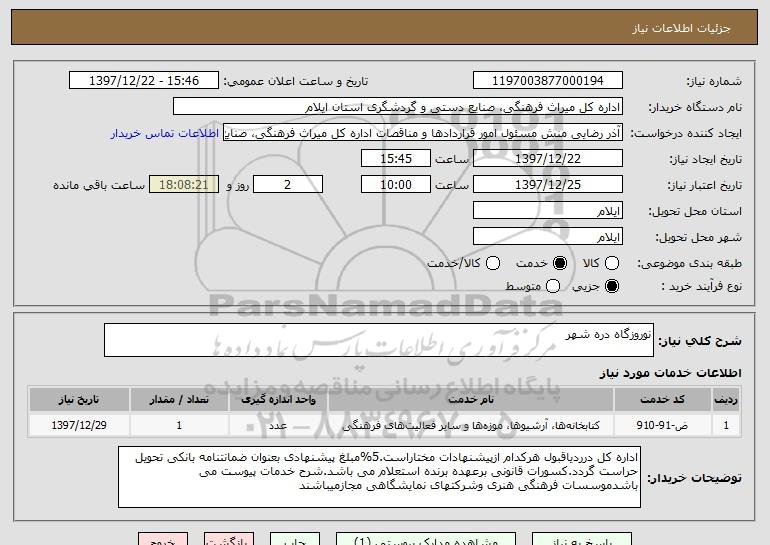The width and height of the screenshot is (770, 545).
Task: Click the ردیف column header
Action: [x=726, y=400]
